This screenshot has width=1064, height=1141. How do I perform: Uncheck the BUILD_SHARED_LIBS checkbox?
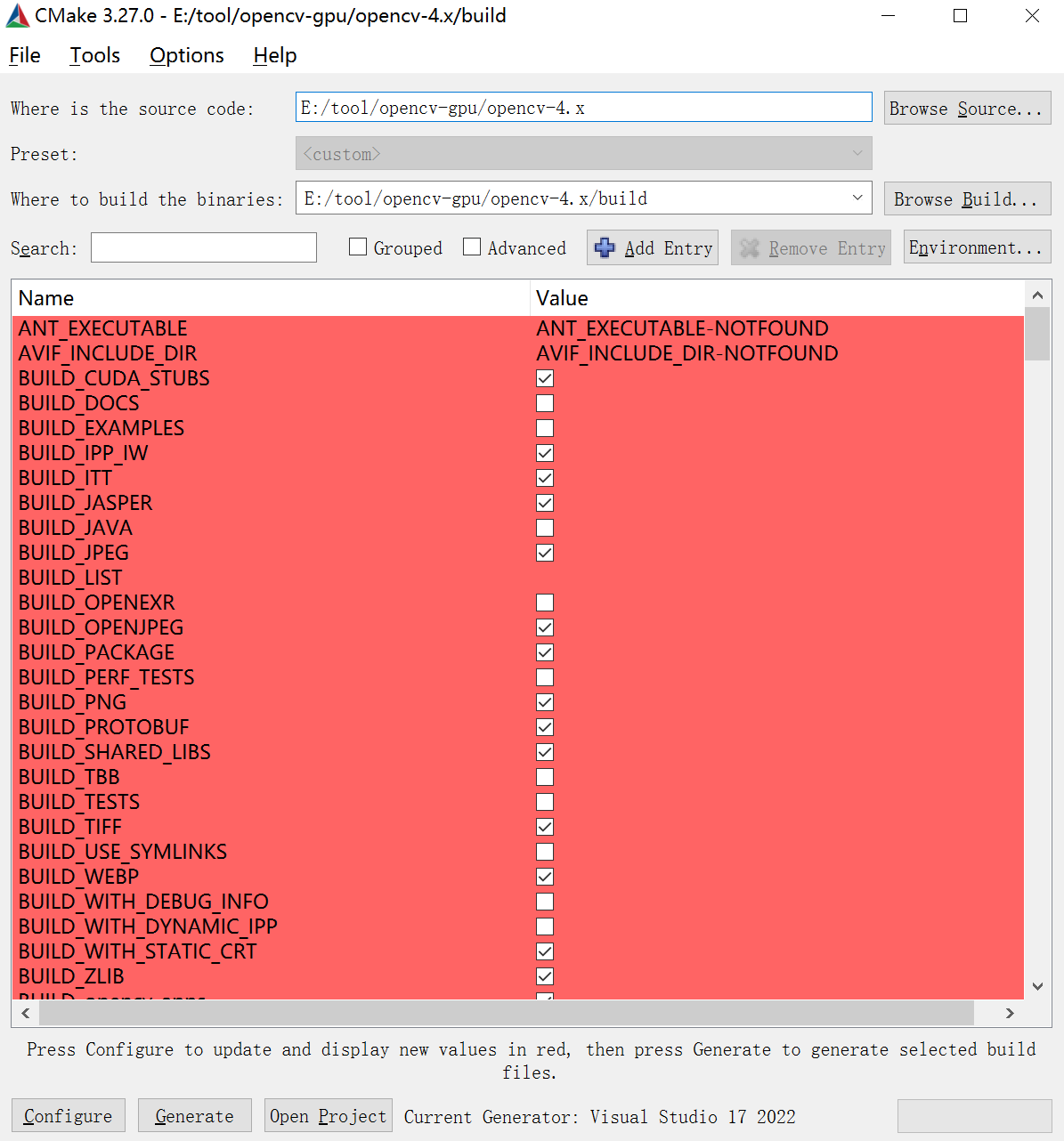point(545,752)
